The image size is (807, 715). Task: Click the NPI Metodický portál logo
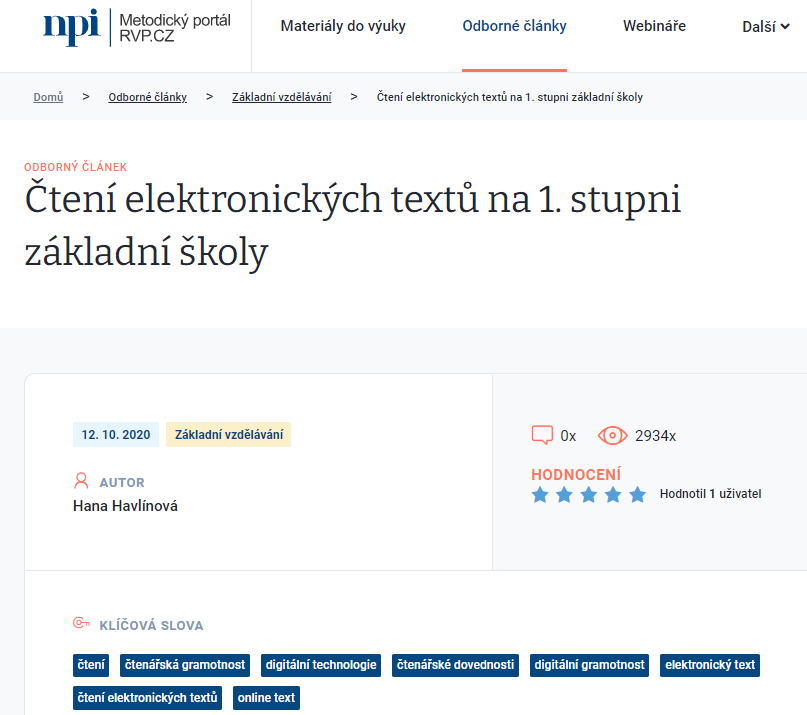coord(137,27)
